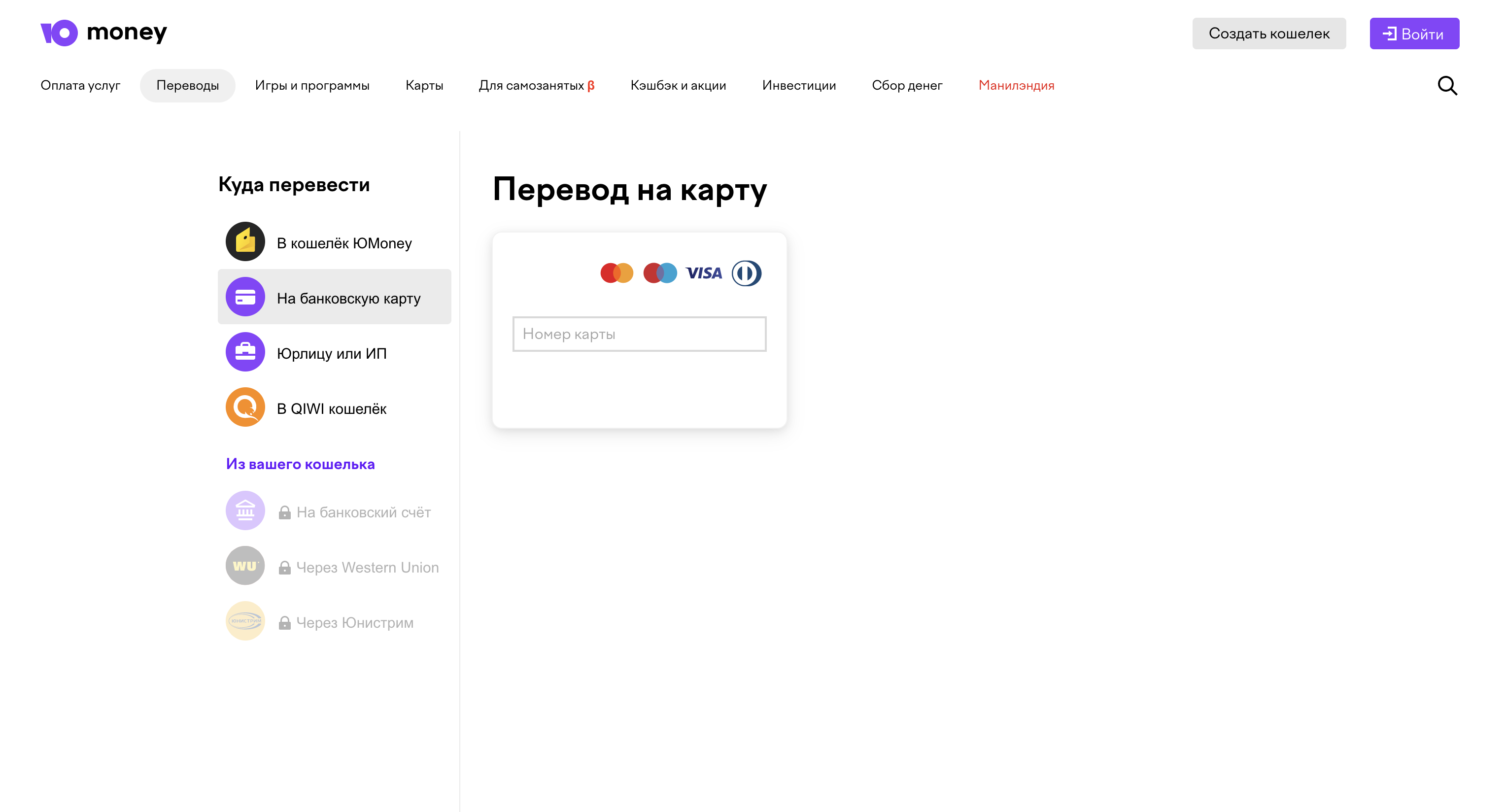Click the Куда перевести heading
1506x812 pixels.
tap(294, 185)
